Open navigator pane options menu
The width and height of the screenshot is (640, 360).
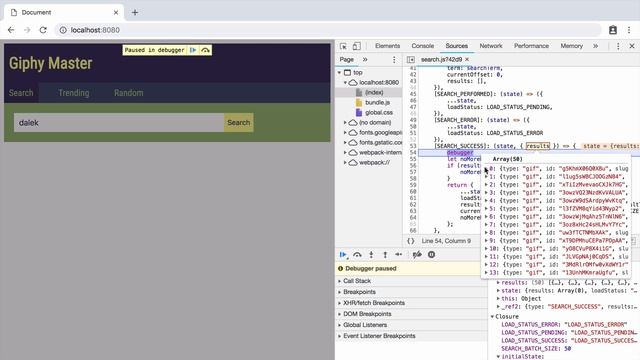(394, 60)
